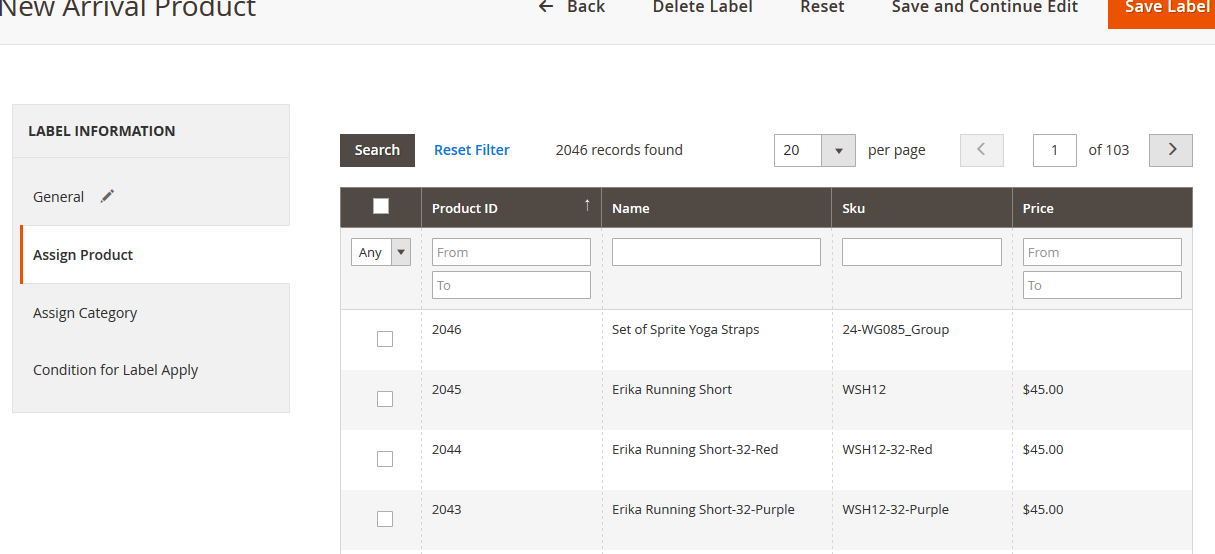Click the previous page left chevron
This screenshot has height=554, width=1215.
pos(981,150)
